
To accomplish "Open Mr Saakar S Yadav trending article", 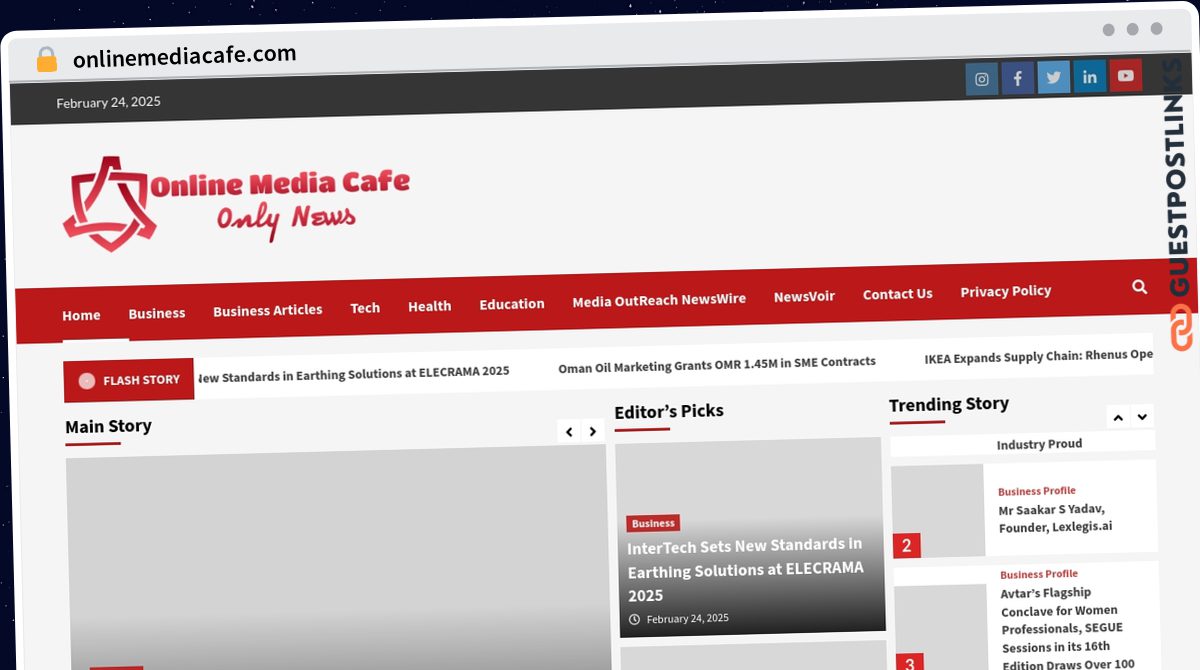I will coord(1055,518).
